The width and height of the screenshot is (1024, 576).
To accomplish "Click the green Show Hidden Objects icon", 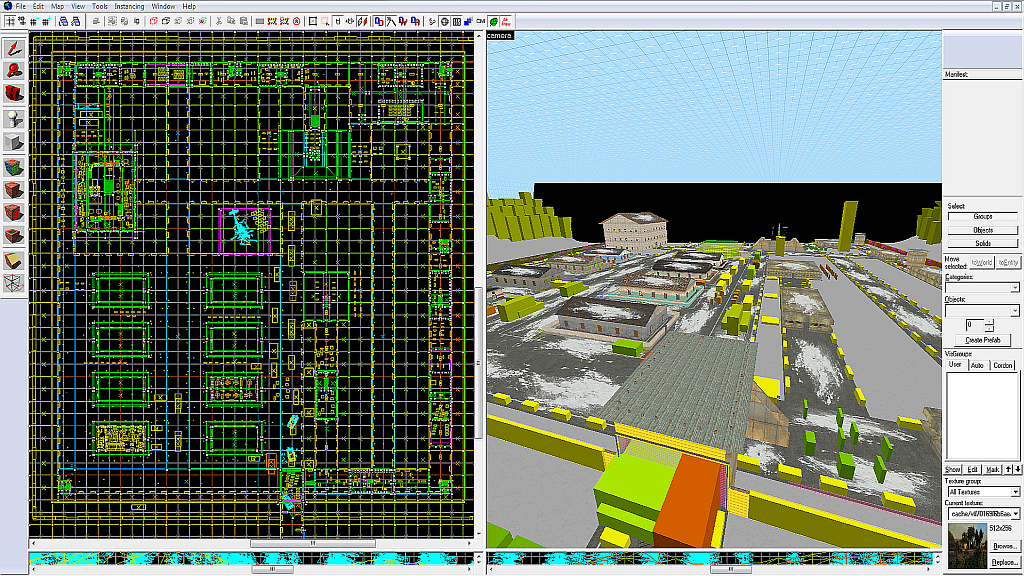I will click(203, 22).
